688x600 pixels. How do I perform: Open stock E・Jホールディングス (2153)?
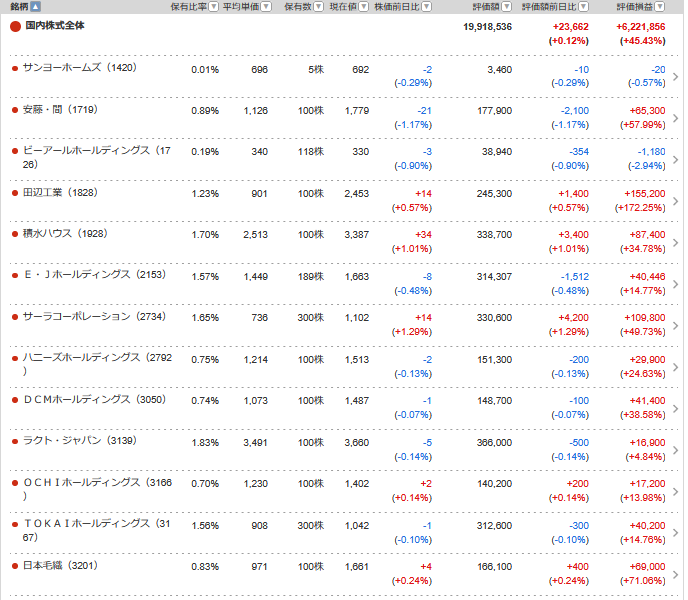pos(94,275)
